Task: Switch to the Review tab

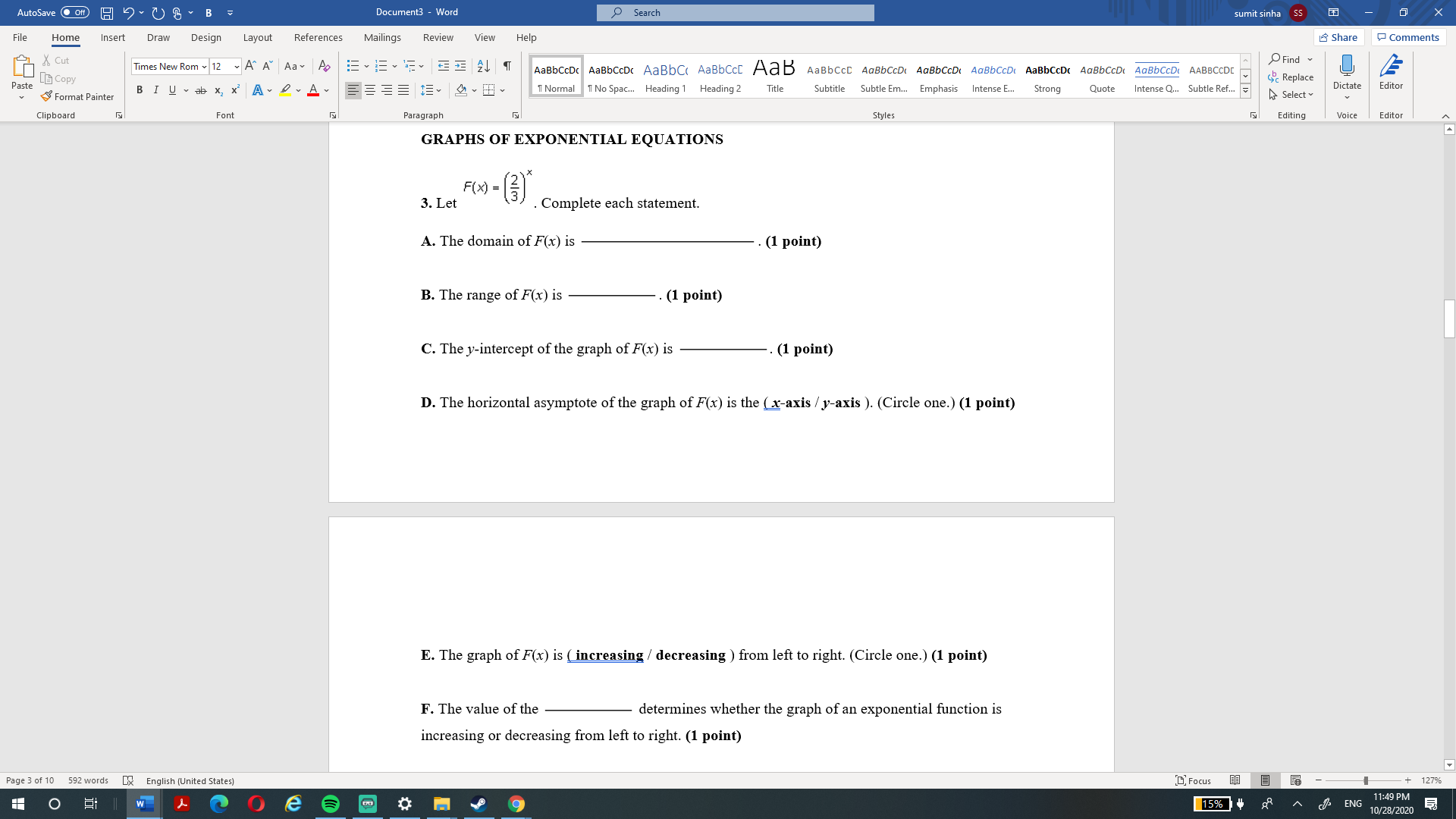Action: 438,37
